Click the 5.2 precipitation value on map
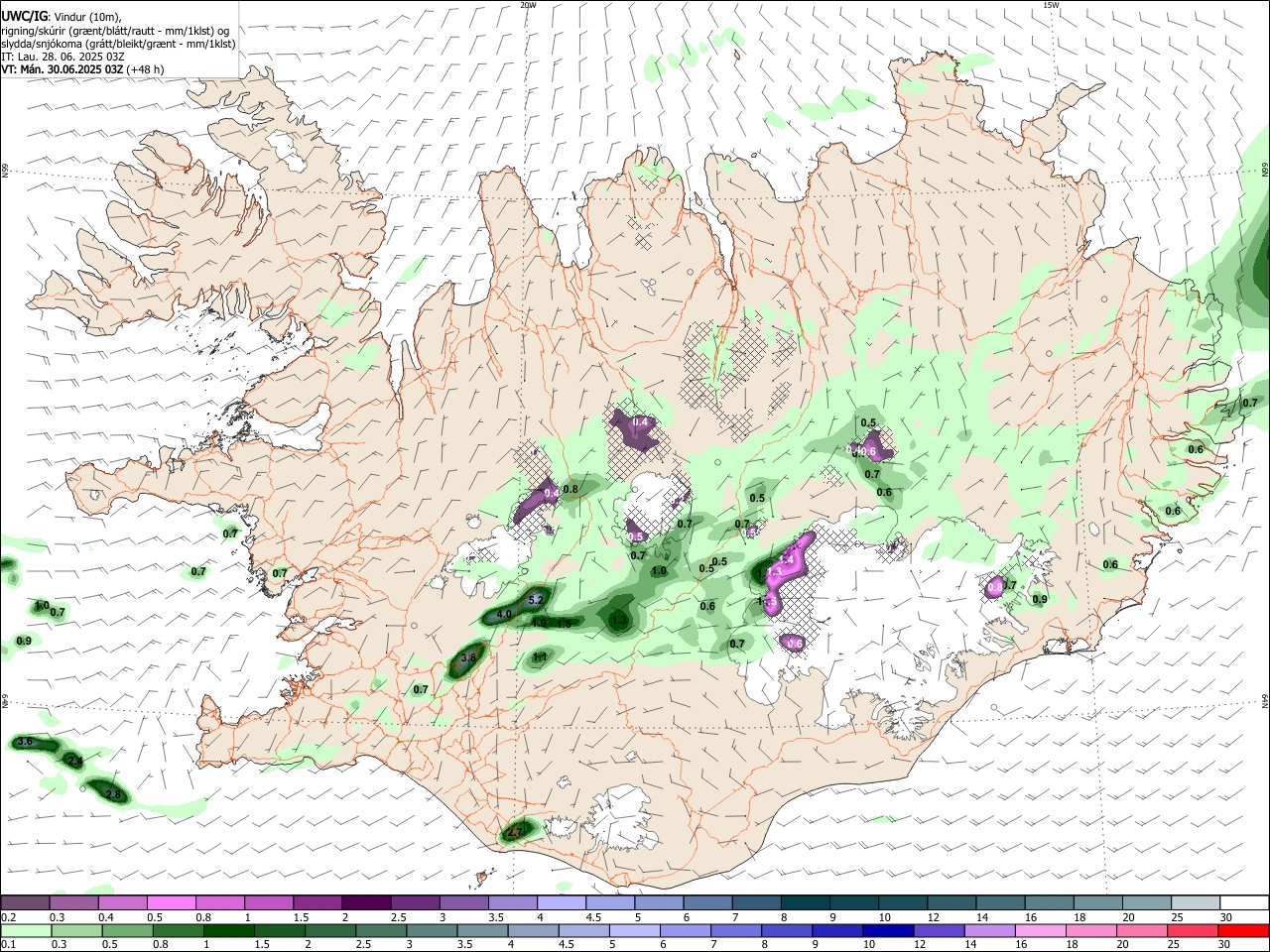Viewport: 1270px width, 952px height. [537, 600]
